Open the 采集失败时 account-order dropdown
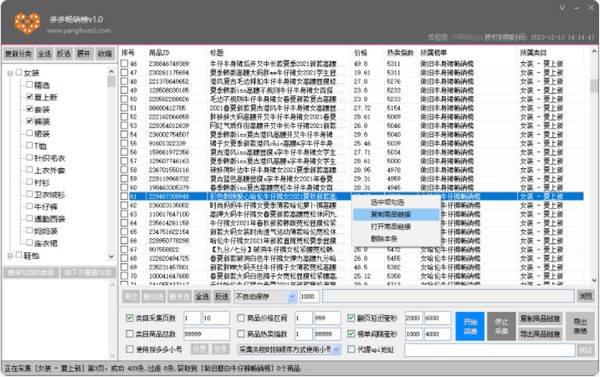Screen dimensions: 600x377 [x=289, y=349]
